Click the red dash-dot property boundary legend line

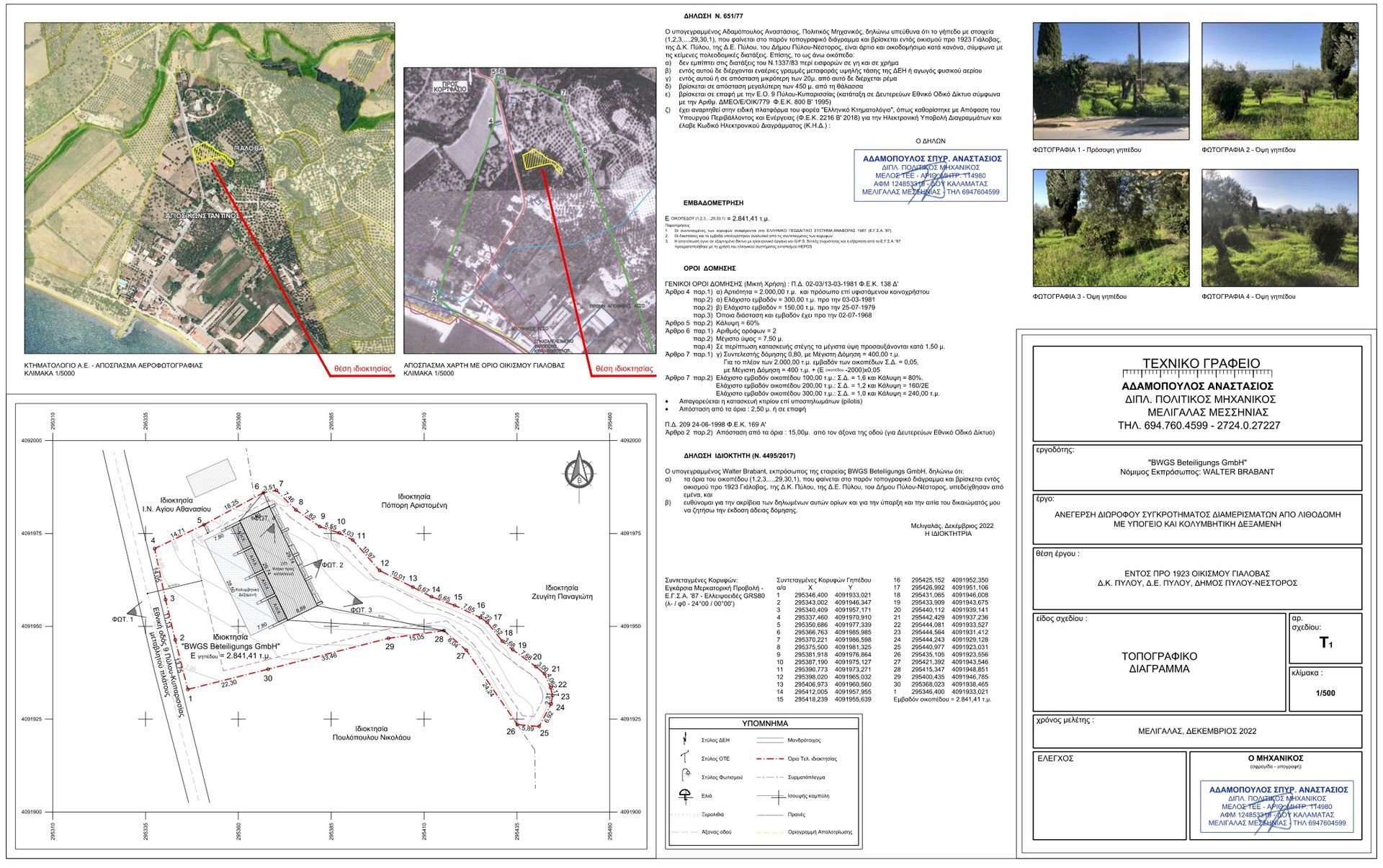point(770,759)
